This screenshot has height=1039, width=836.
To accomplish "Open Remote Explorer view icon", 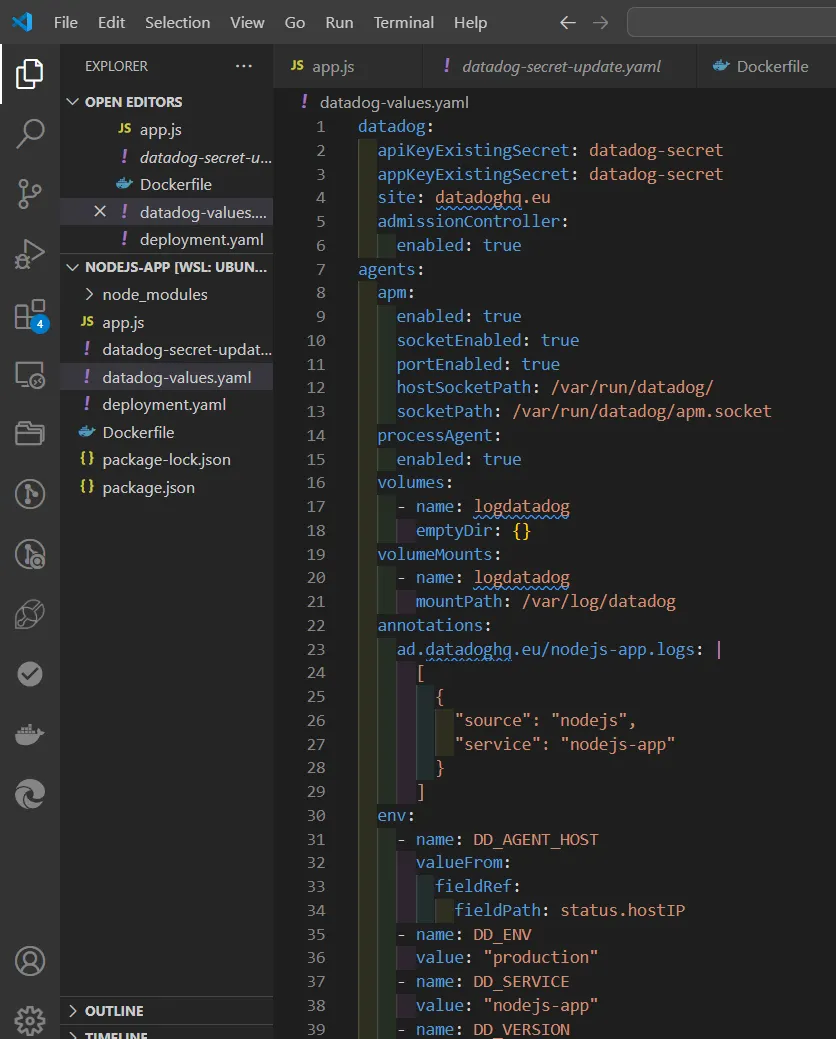I will coord(30,374).
